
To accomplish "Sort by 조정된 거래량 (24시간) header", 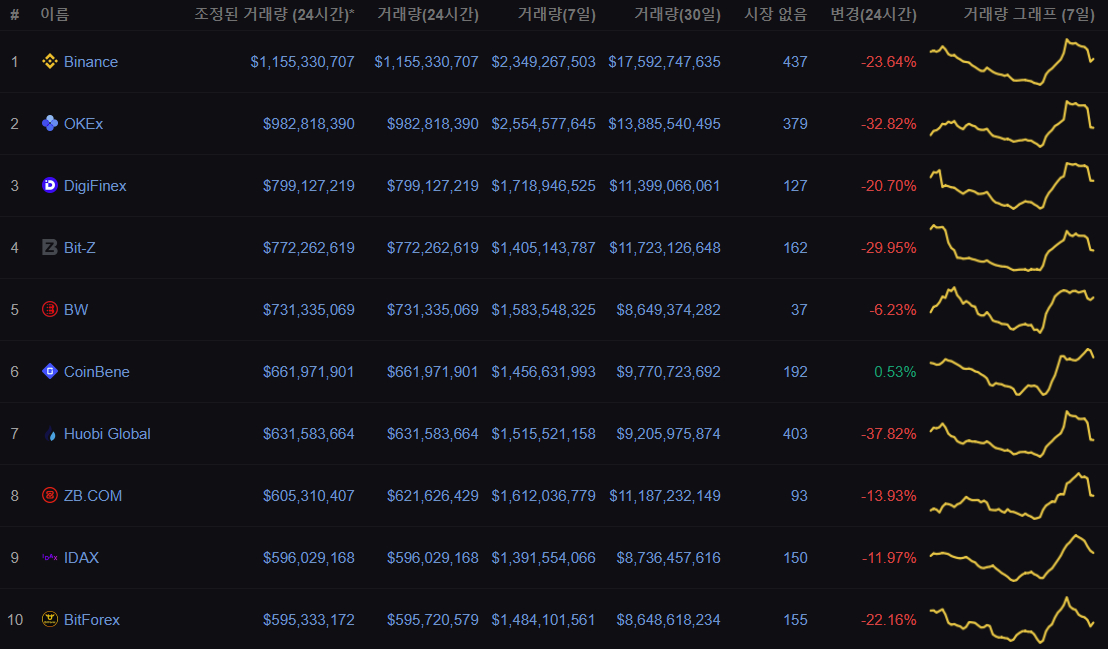I will tap(274, 14).
